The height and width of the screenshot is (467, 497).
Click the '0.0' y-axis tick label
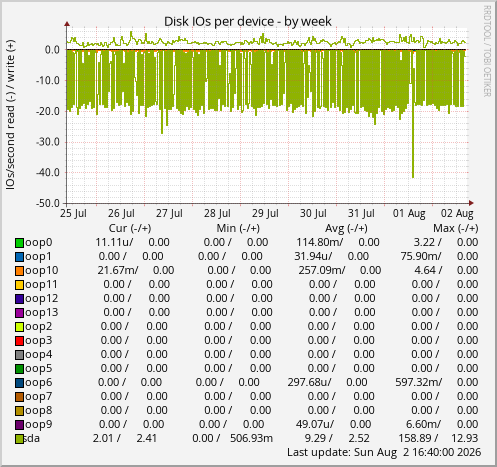coord(52,50)
